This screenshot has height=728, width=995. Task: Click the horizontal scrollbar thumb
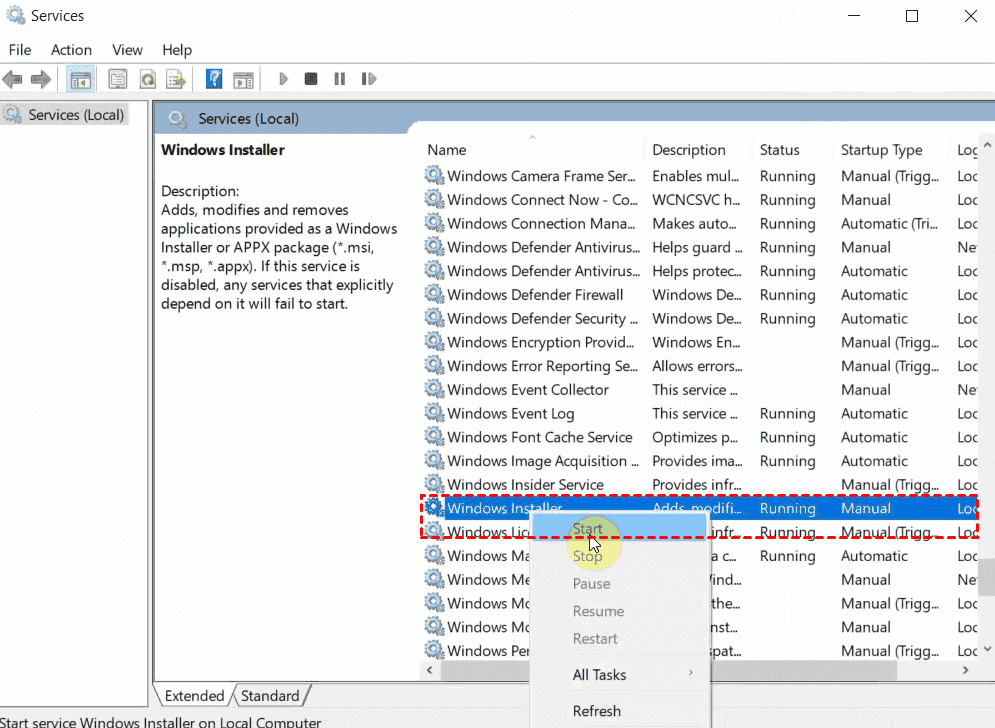pyautogui.click(x=669, y=670)
